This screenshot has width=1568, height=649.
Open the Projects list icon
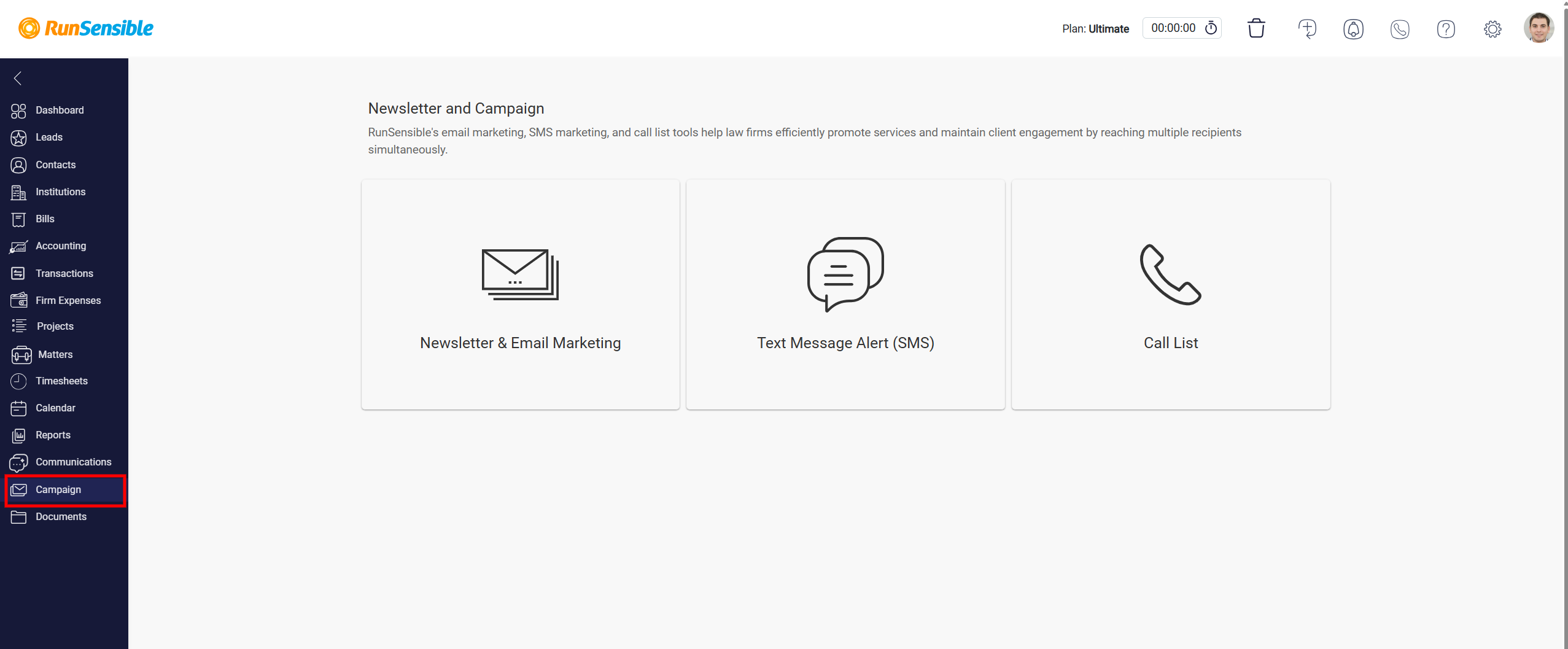point(19,326)
